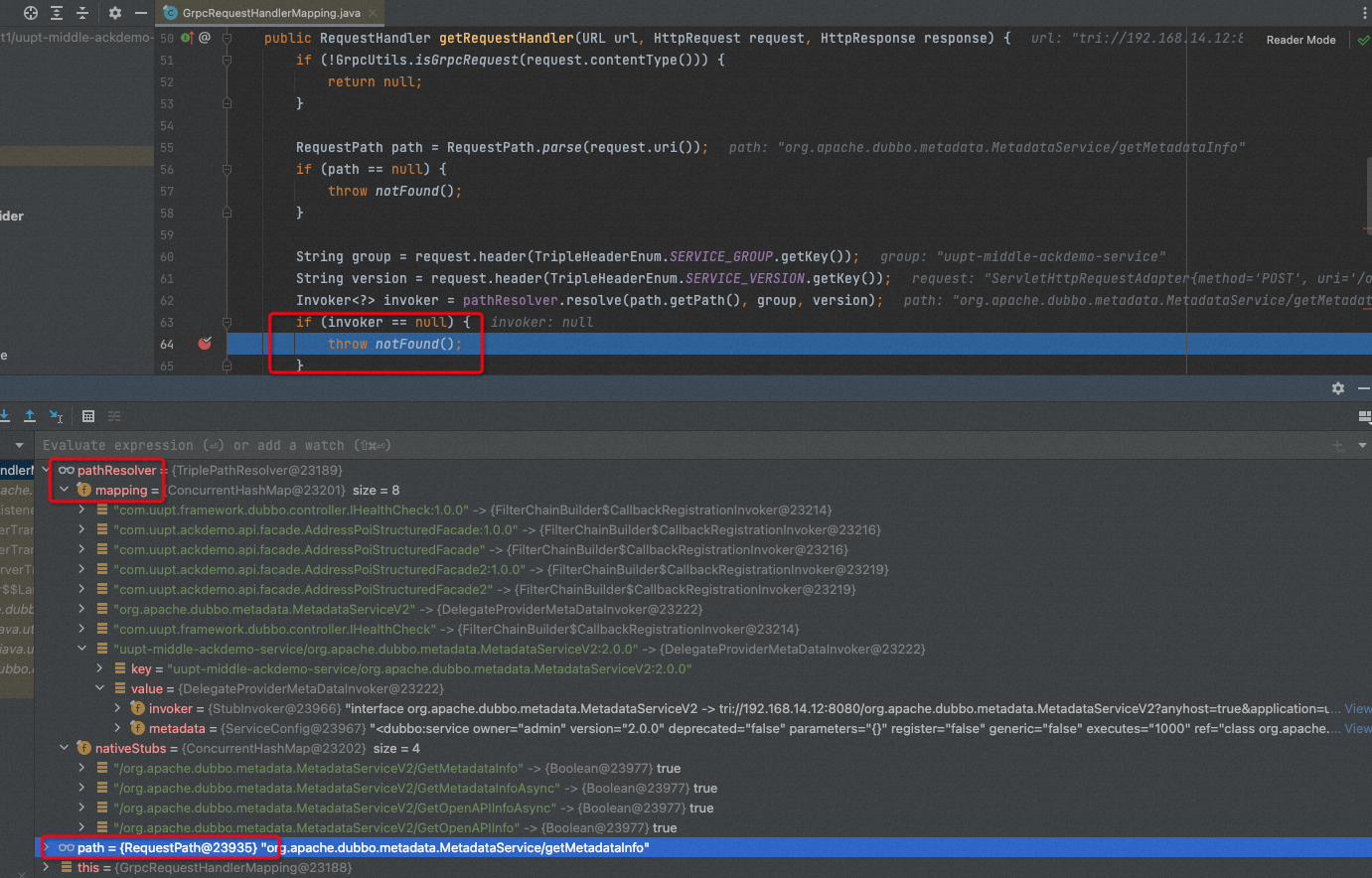The image size is (1372, 878).
Task: Open the frames thread dropdown arrow
Action: click(x=19, y=445)
